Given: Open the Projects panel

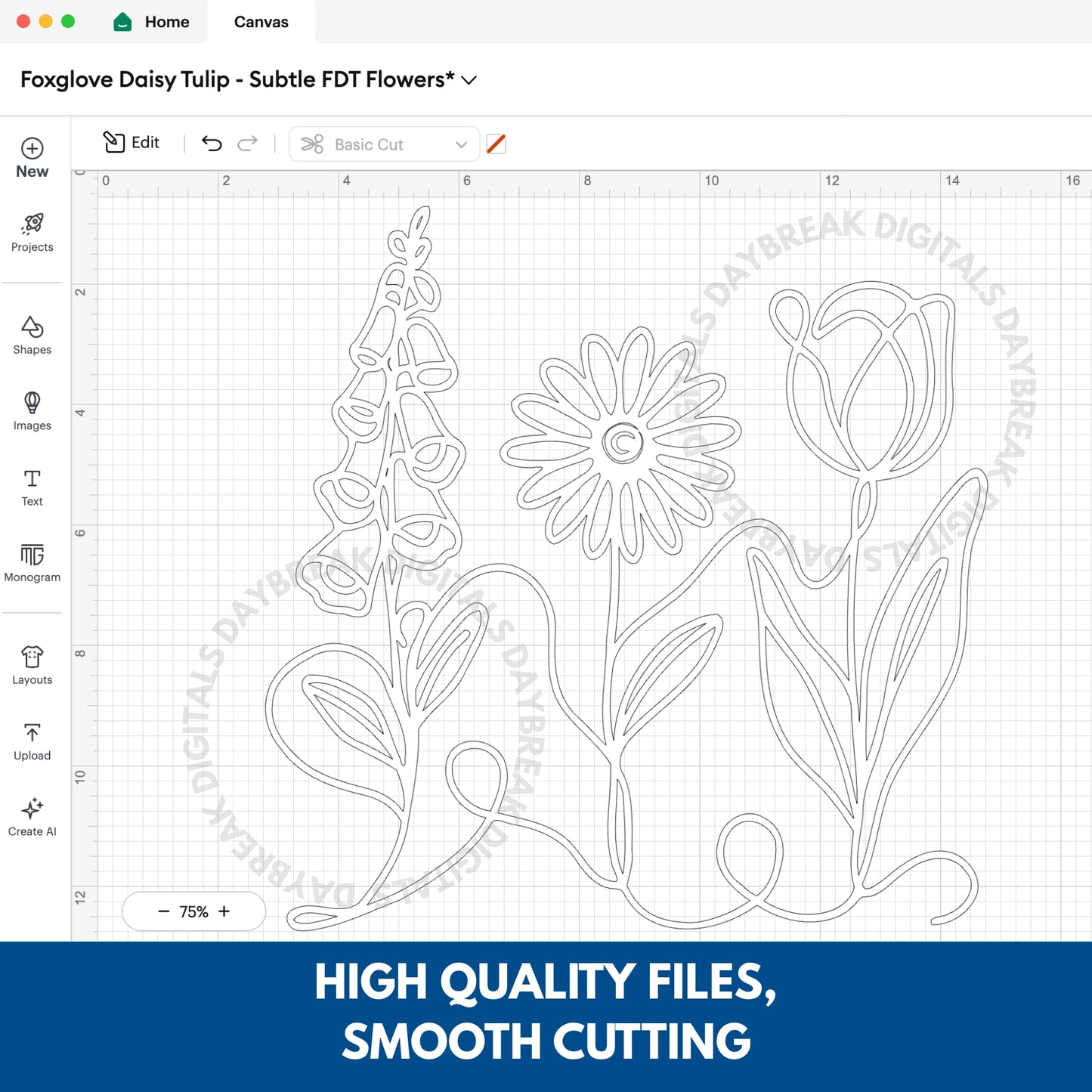Looking at the screenshot, I should [x=31, y=231].
